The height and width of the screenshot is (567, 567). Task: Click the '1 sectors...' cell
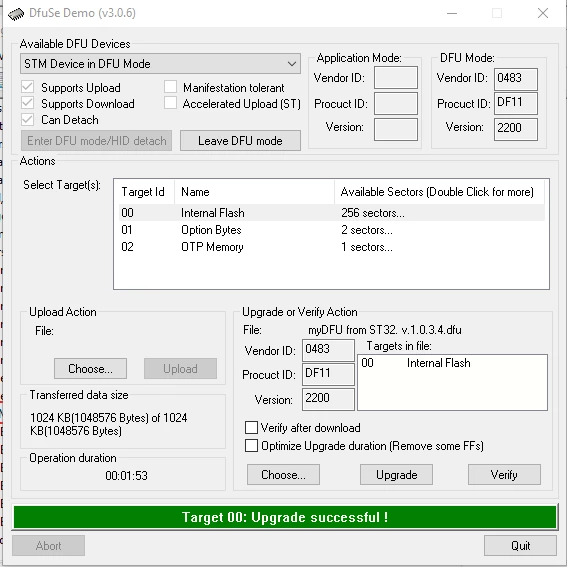coord(367,247)
